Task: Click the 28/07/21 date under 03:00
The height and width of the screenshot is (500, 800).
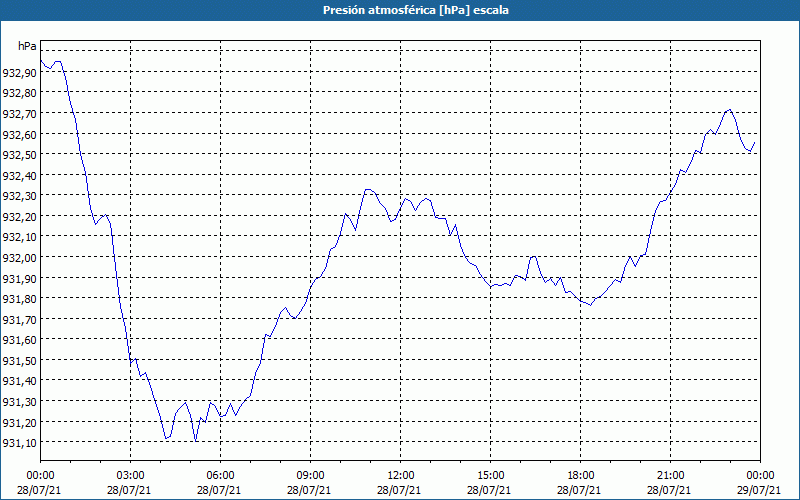Action: [130, 490]
